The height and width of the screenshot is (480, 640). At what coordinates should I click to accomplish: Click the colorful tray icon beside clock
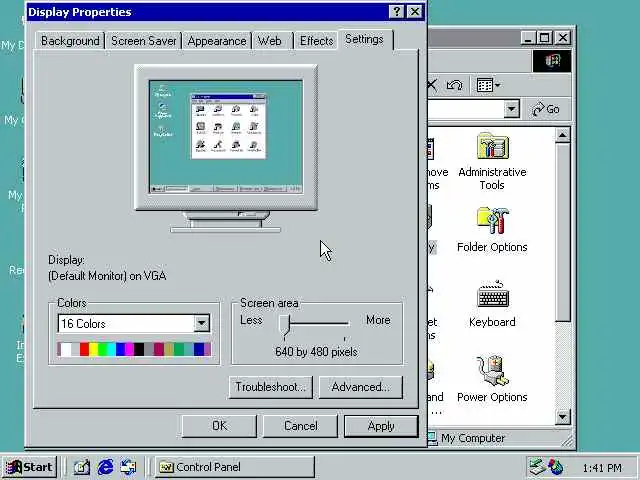click(556, 467)
